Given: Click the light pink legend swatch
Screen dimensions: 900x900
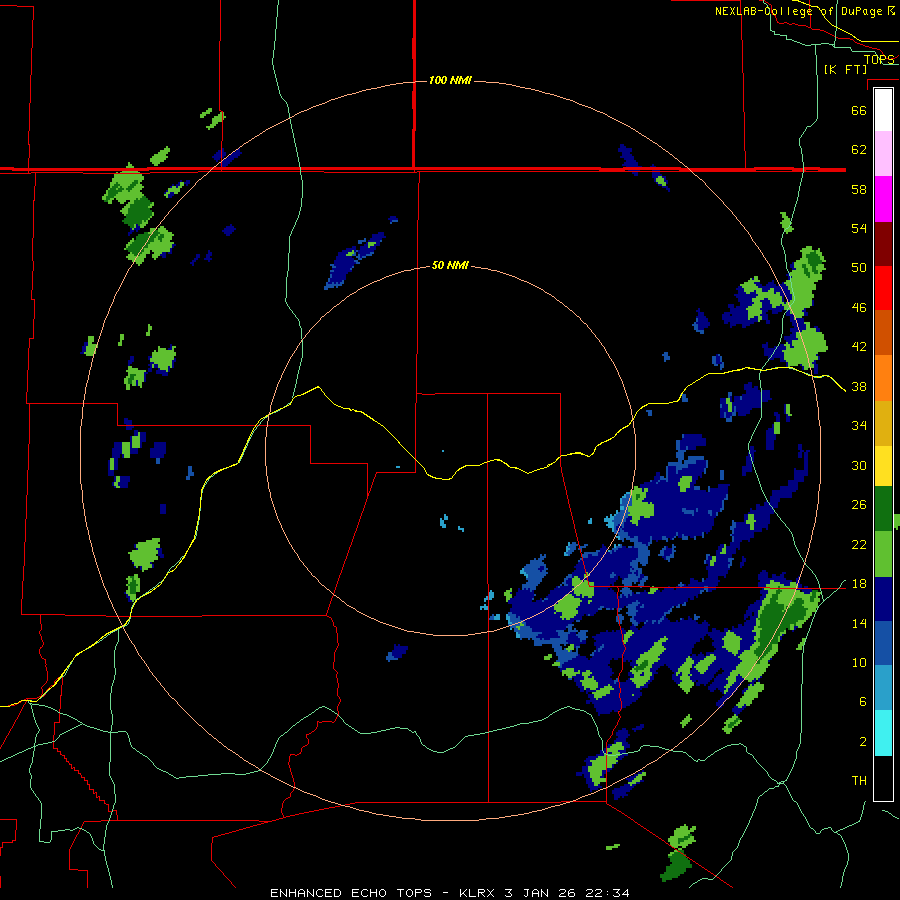Looking at the screenshot, I should (x=883, y=154).
